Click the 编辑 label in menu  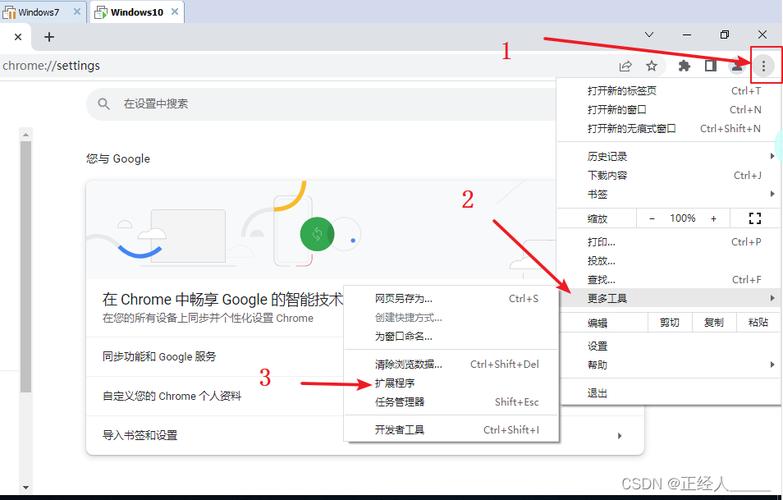597,323
